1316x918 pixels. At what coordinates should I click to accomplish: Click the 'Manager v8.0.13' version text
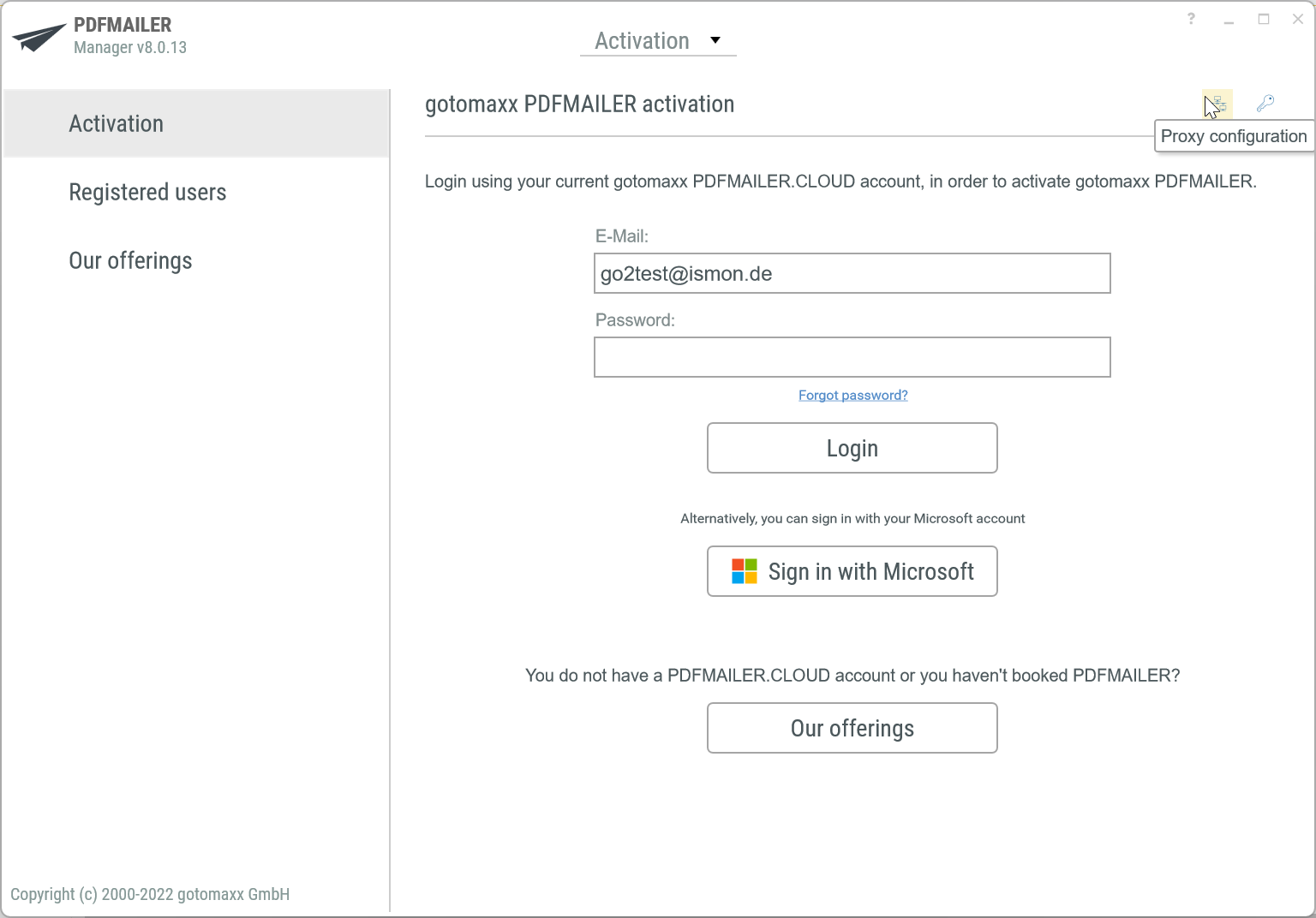(130, 48)
